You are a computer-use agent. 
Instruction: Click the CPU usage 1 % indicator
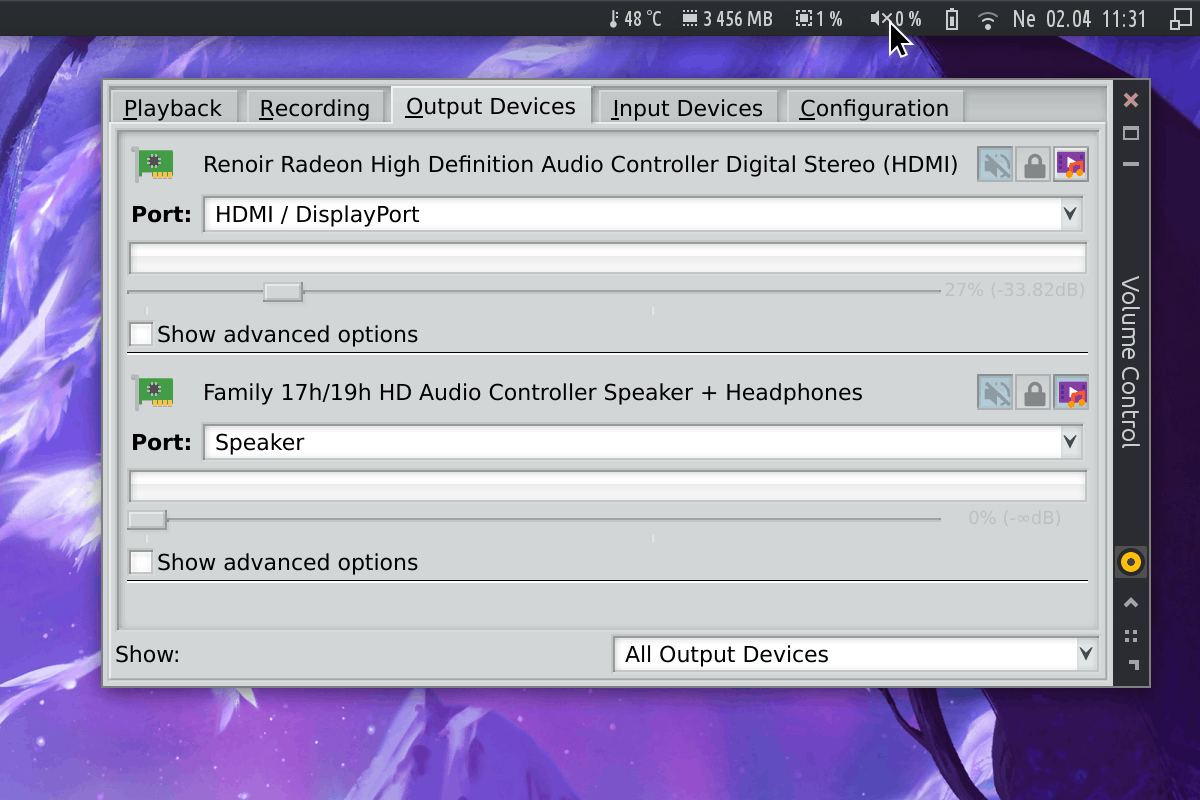(x=819, y=18)
